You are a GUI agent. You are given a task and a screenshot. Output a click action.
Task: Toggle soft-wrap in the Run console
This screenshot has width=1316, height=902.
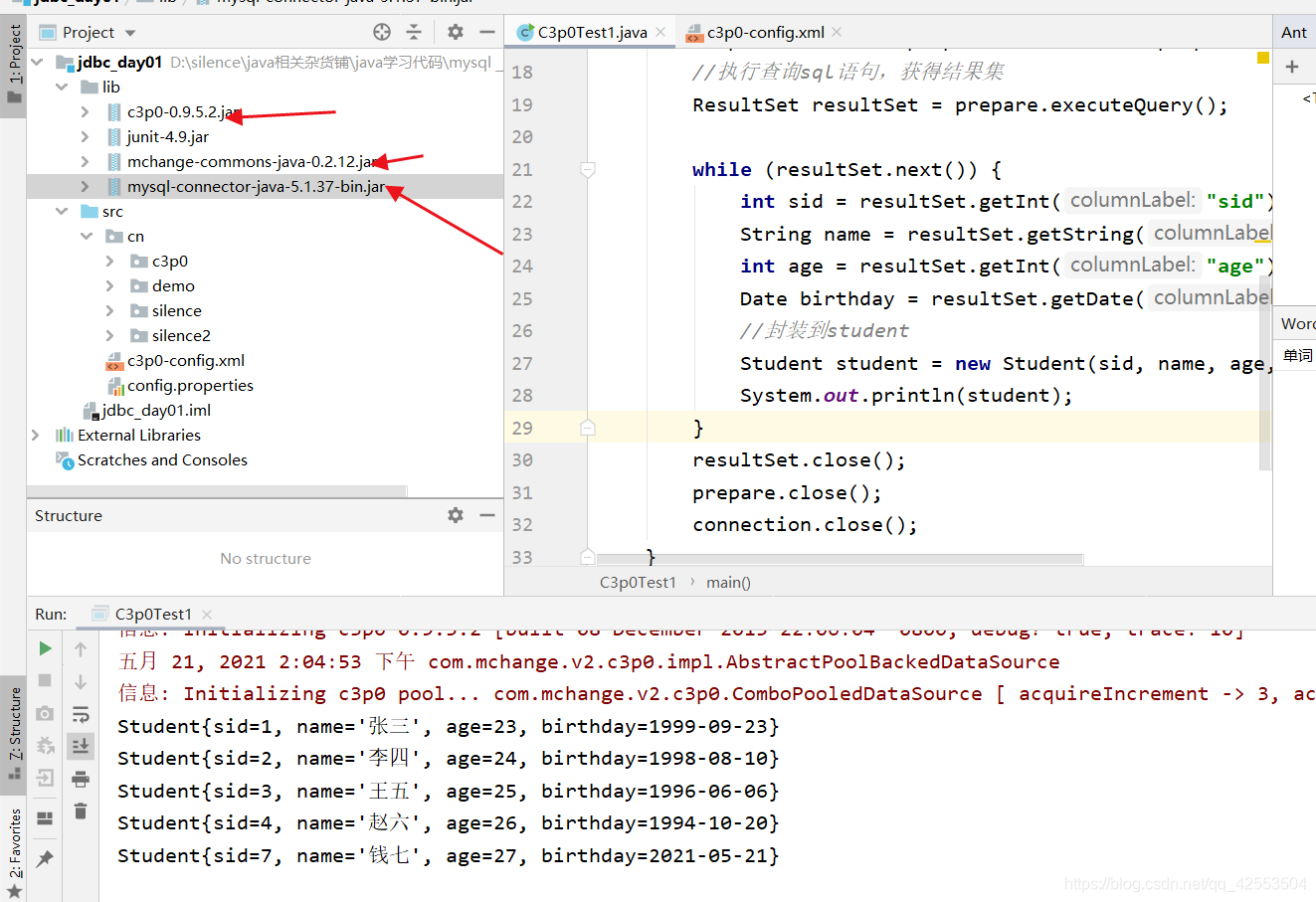click(x=81, y=713)
